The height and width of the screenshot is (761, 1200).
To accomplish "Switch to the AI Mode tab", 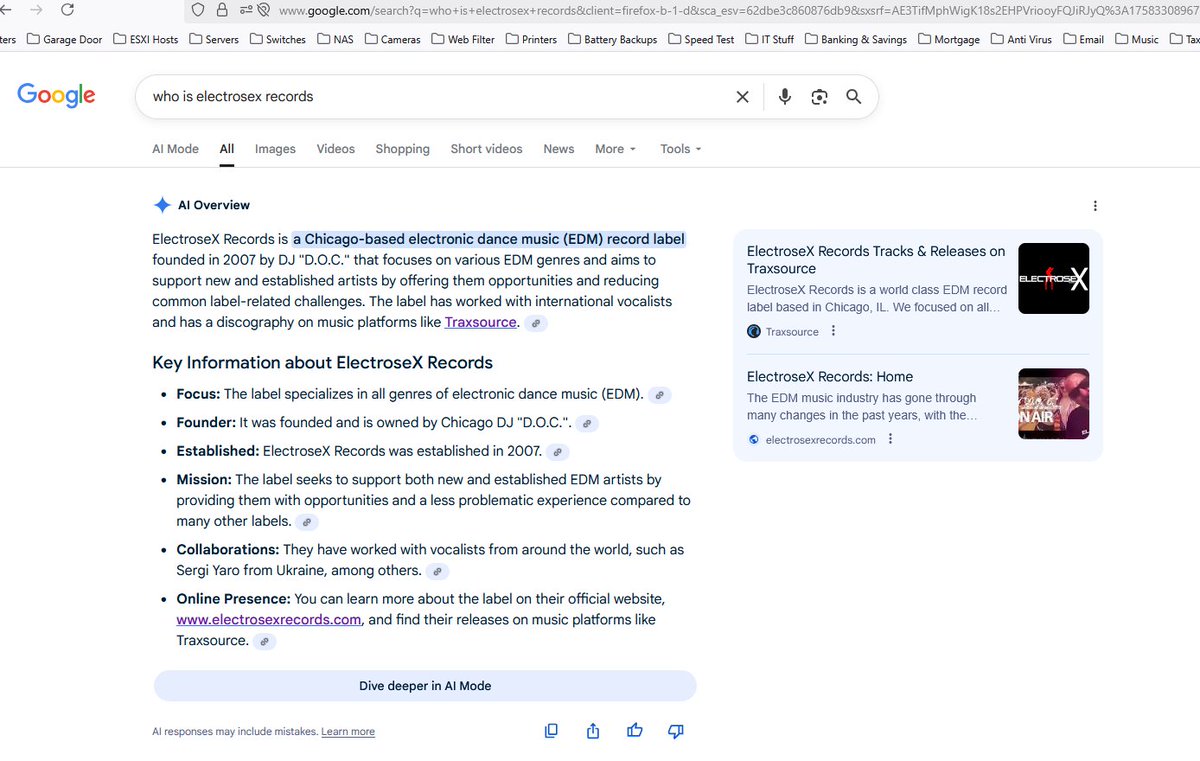I will [175, 149].
